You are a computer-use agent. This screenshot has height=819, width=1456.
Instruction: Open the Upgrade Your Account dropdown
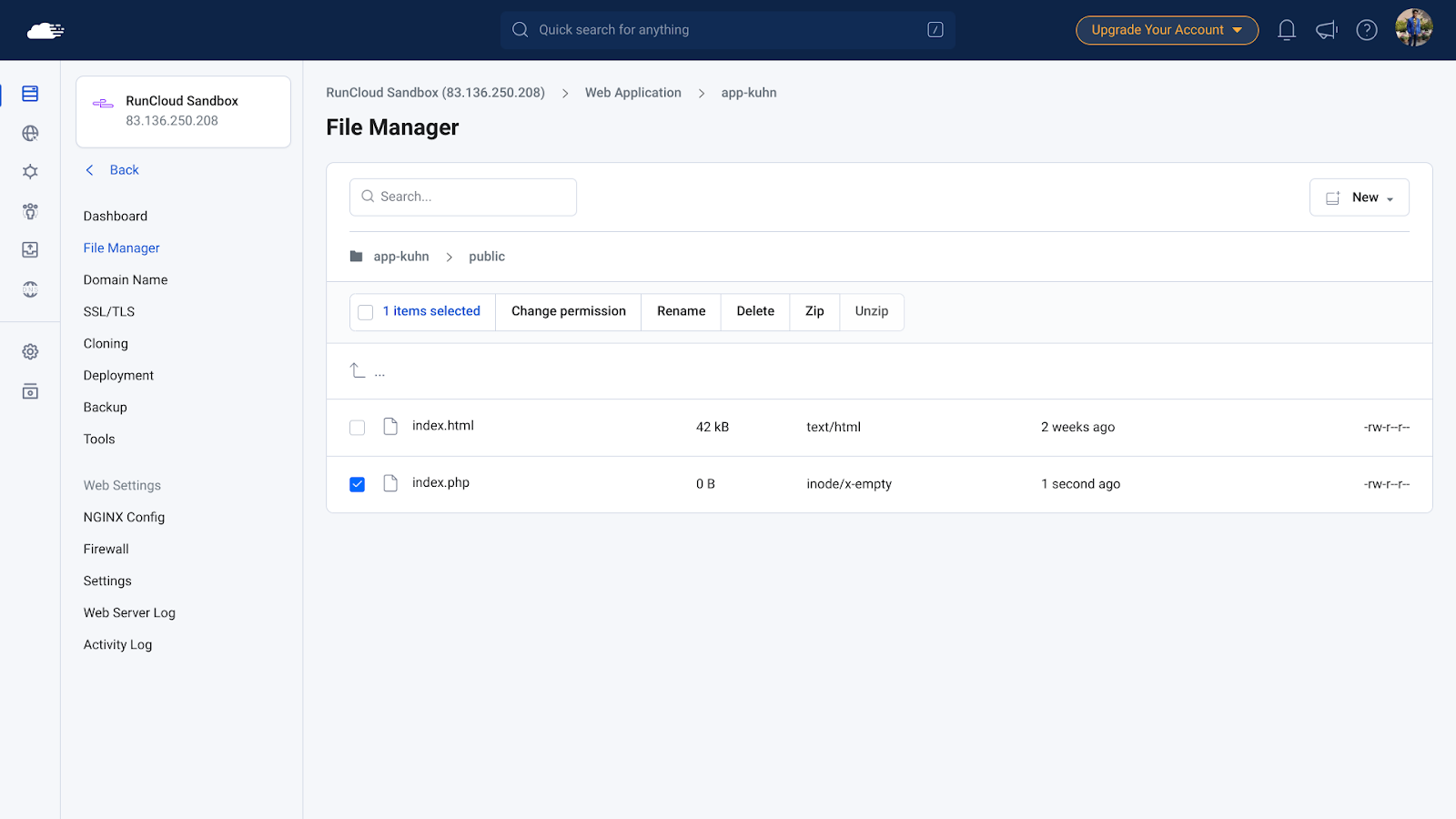1168,30
